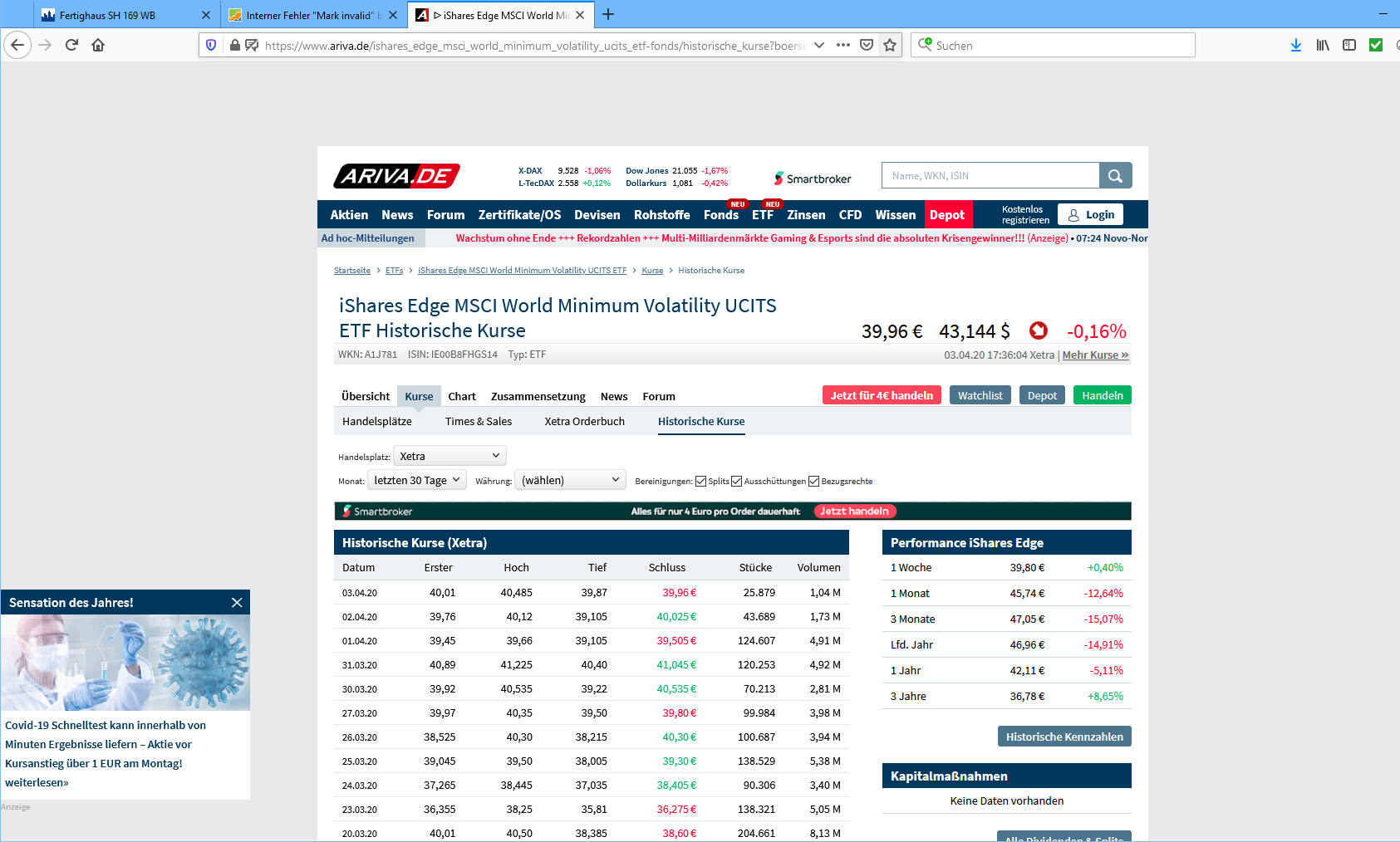
Task: Open the Handelsplatz dropdown showing Xetra
Action: (x=449, y=456)
